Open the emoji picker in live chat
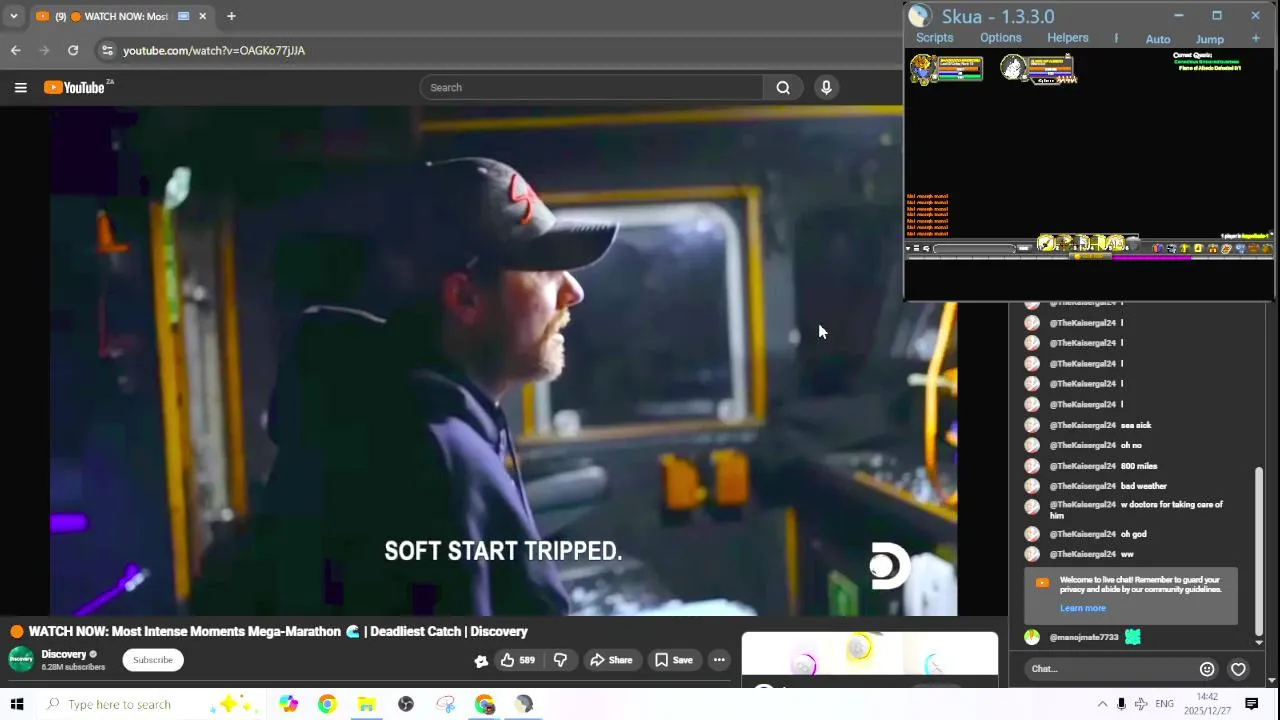The width and height of the screenshot is (1280, 720). (1207, 669)
